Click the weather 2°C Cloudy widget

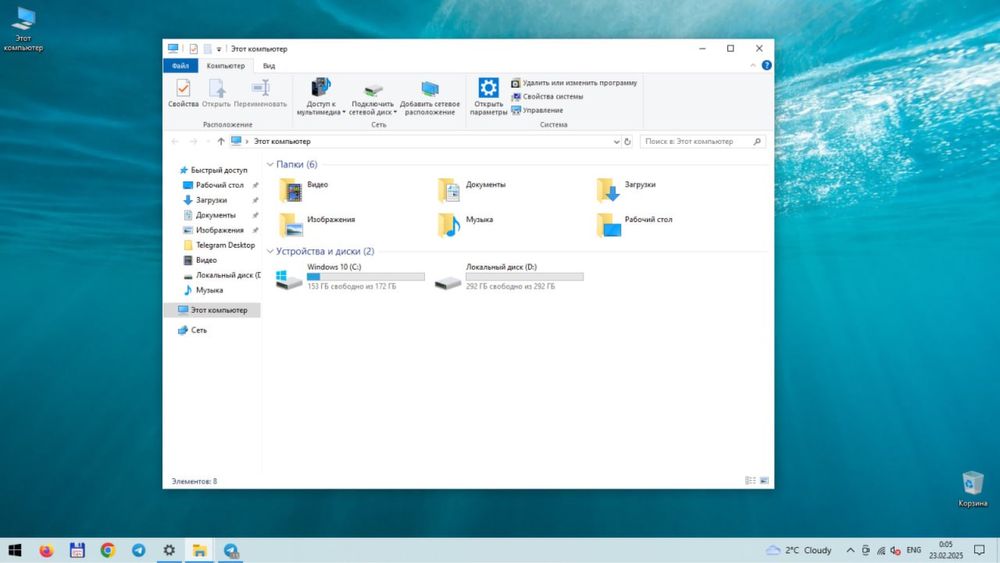(798, 550)
